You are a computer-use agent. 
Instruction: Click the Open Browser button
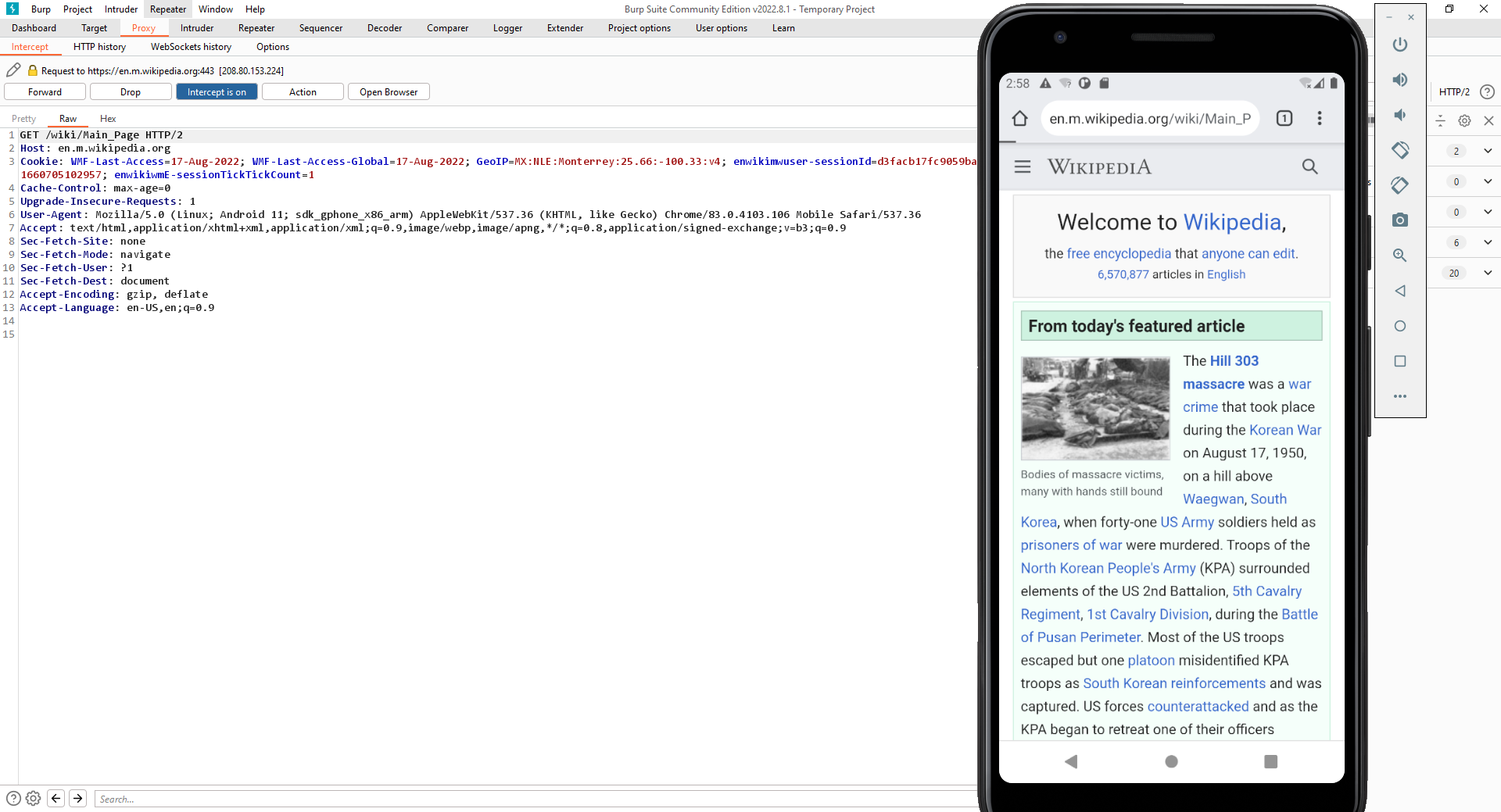tap(389, 91)
